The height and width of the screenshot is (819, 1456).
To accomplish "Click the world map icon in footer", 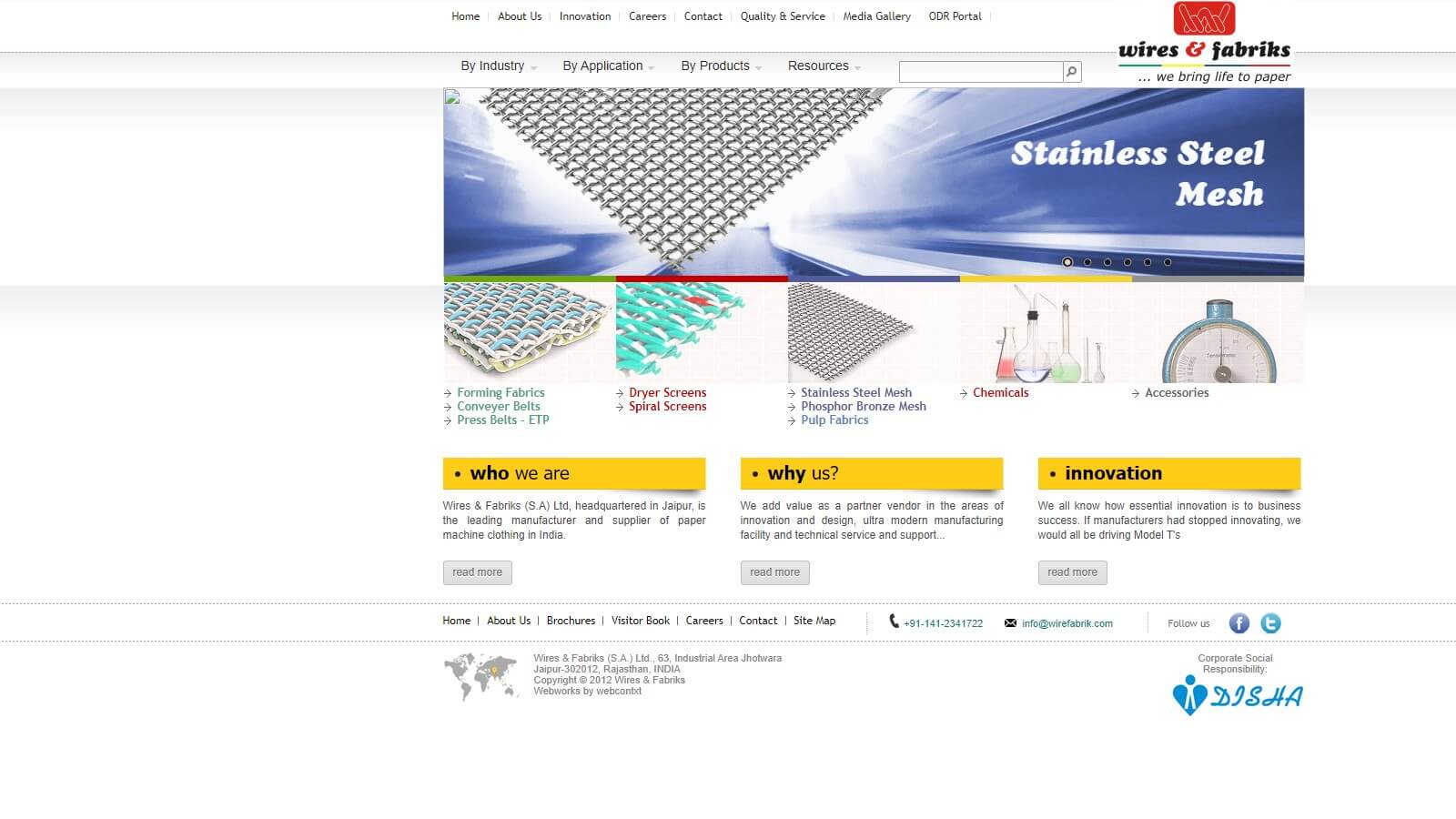I will tap(480, 677).
